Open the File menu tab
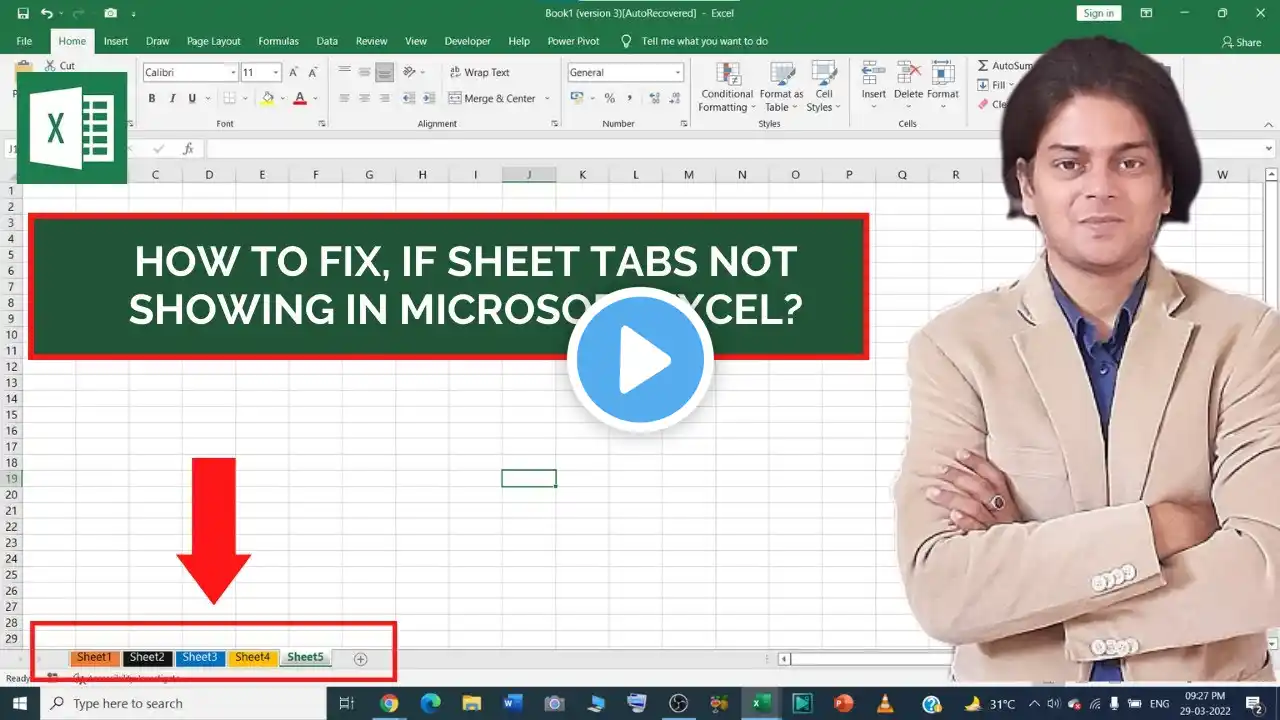The image size is (1280, 720). (x=24, y=41)
